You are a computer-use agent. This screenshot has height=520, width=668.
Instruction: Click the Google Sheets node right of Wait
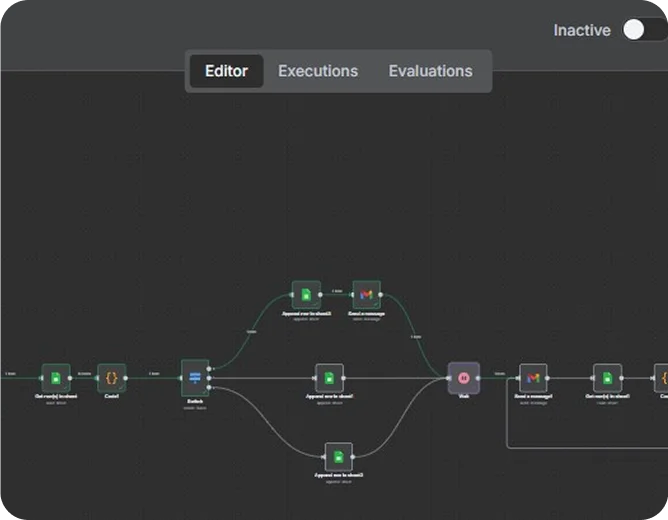tap(607, 378)
